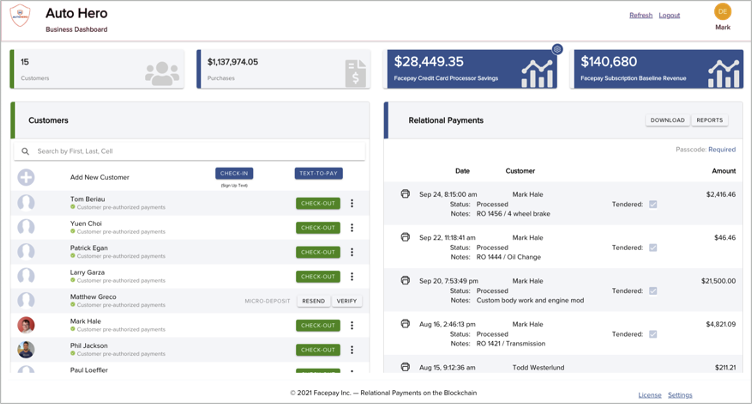Expand more options for Phil Jackson

pyautogui.click(x=352, y=350)
